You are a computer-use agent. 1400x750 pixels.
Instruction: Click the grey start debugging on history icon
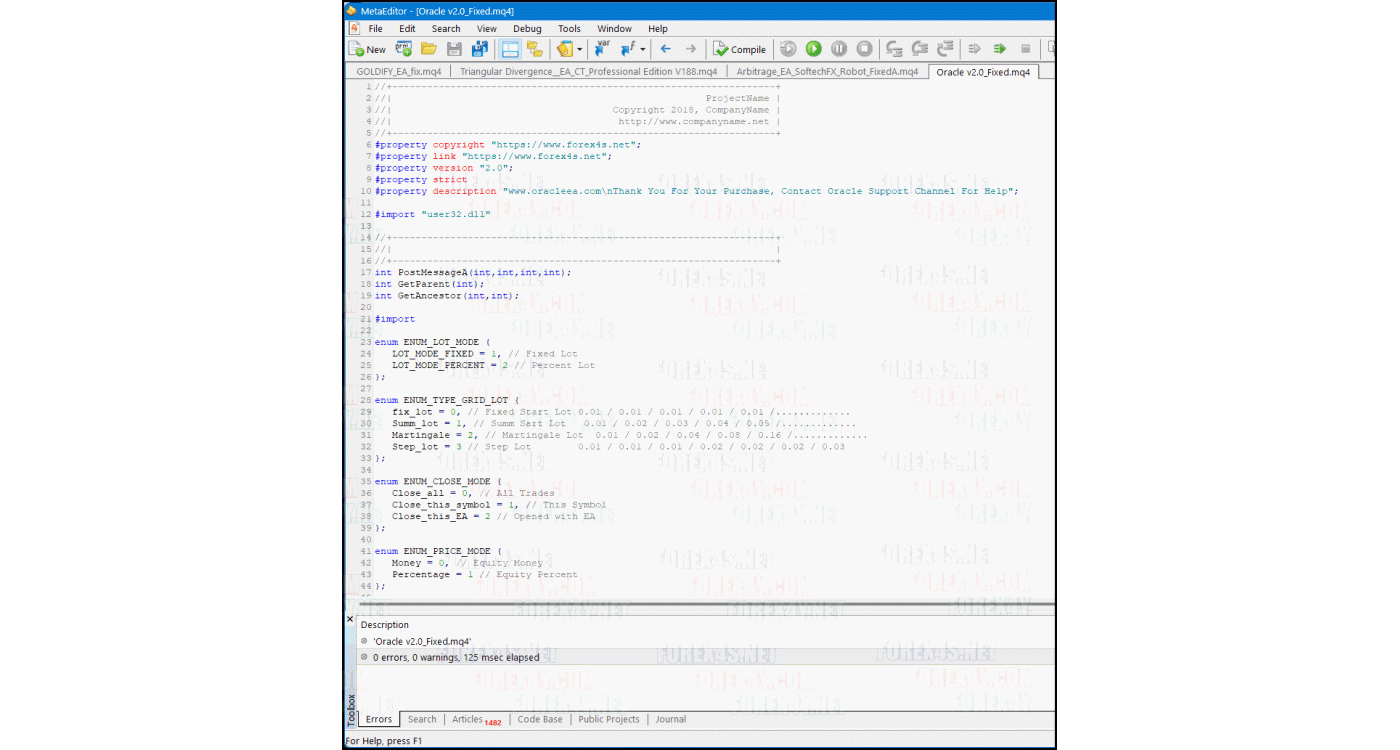click(x=788, y=49)
